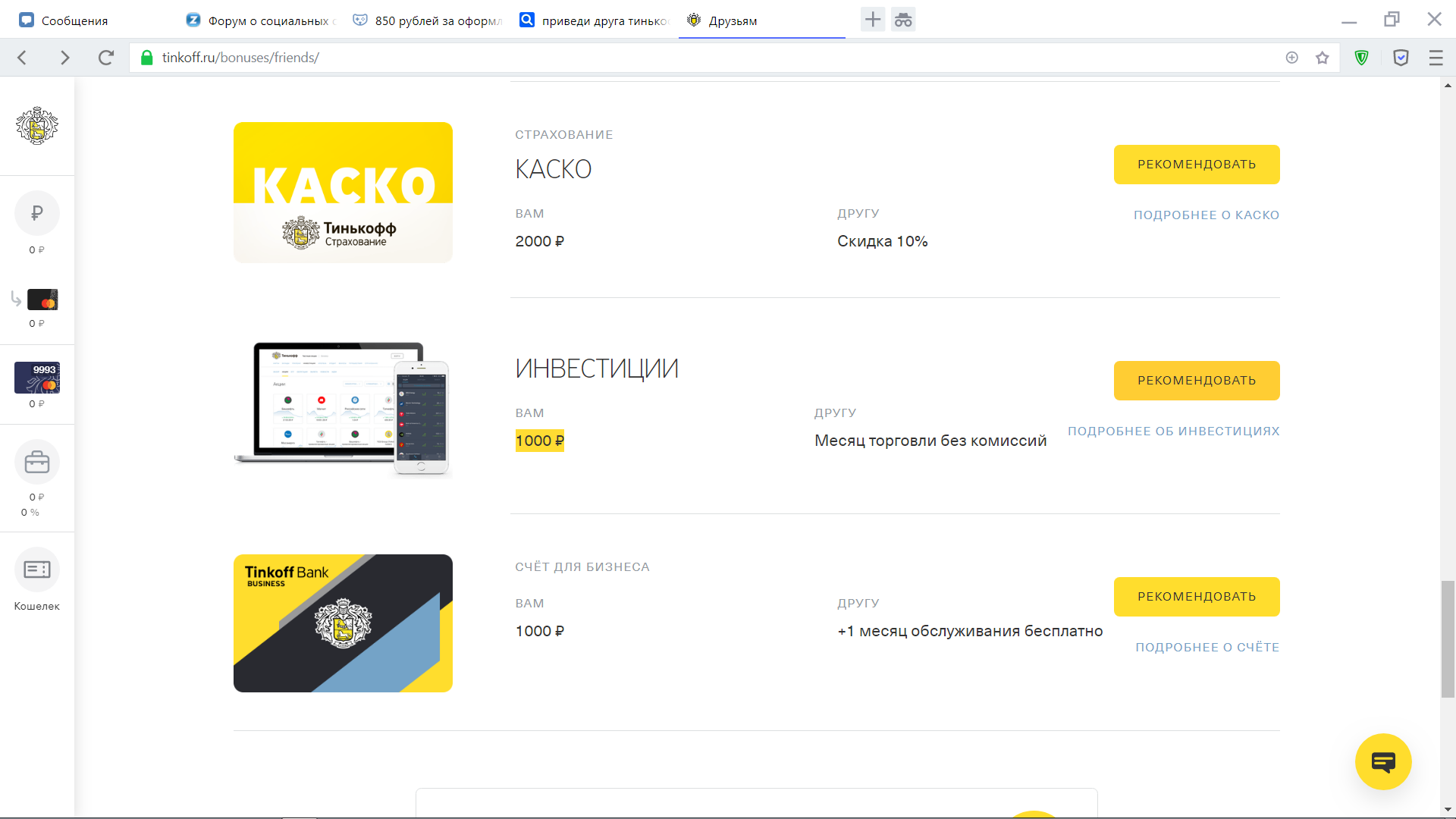The image size is (1456, 819).
Task: Open the ruble balance icon in sidebar
Action: coord(36,213)
